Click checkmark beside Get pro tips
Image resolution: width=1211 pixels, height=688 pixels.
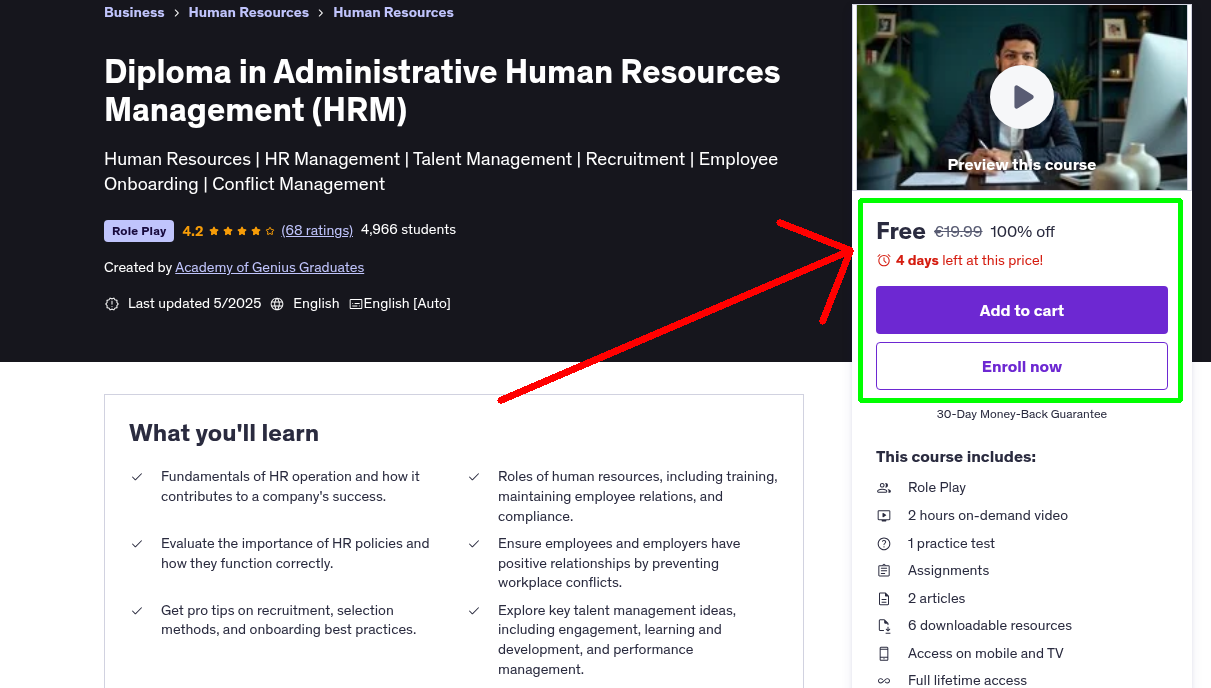coord(137,611)
